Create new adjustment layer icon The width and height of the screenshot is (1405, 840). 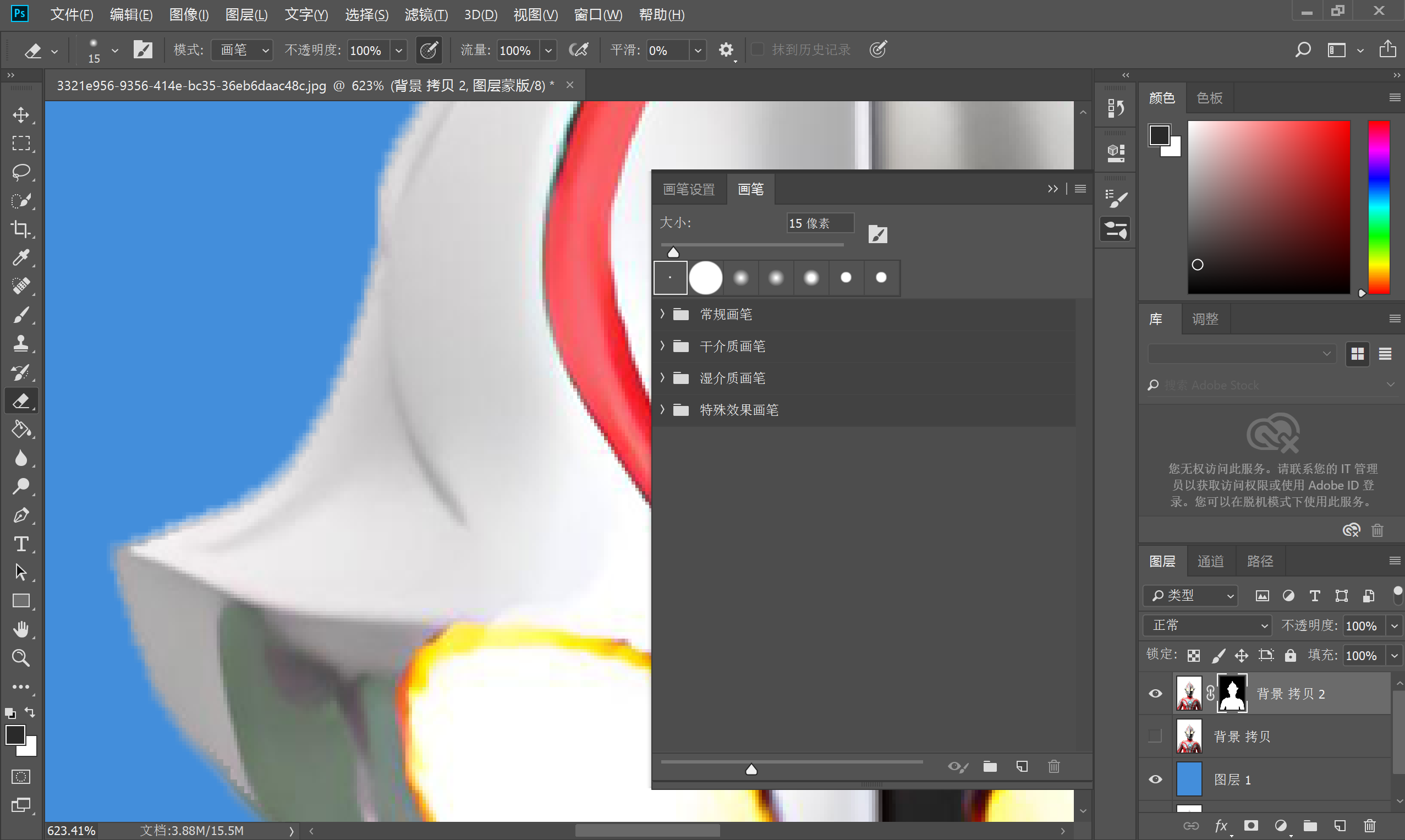(1281, 826)
